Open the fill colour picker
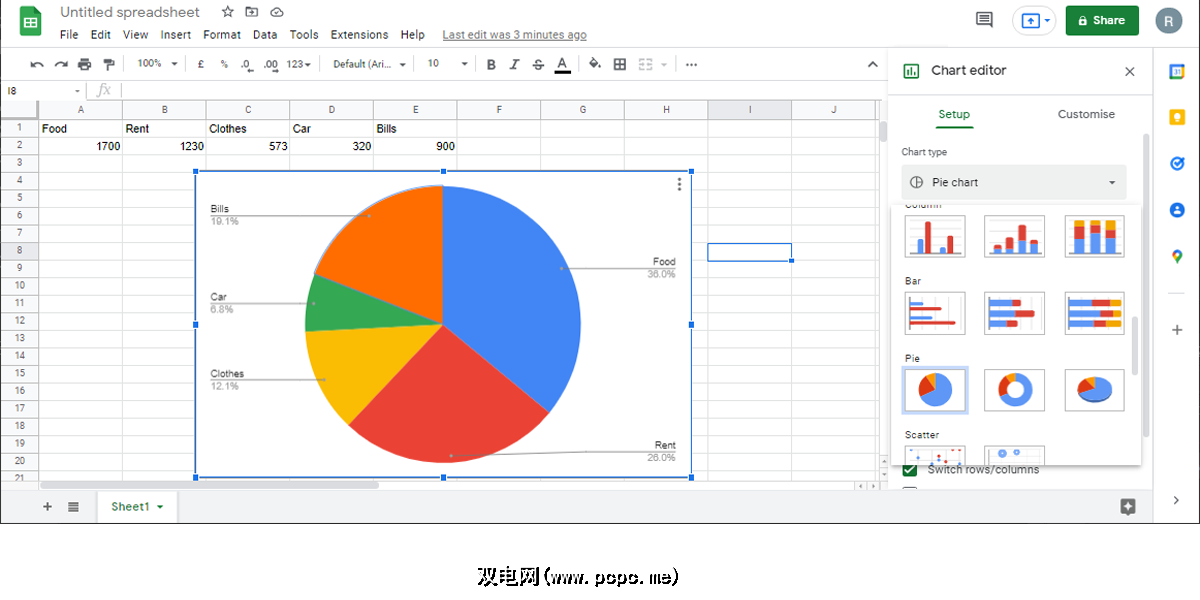This screenshot has height=600, width=1200. click(x=595, y=64)
